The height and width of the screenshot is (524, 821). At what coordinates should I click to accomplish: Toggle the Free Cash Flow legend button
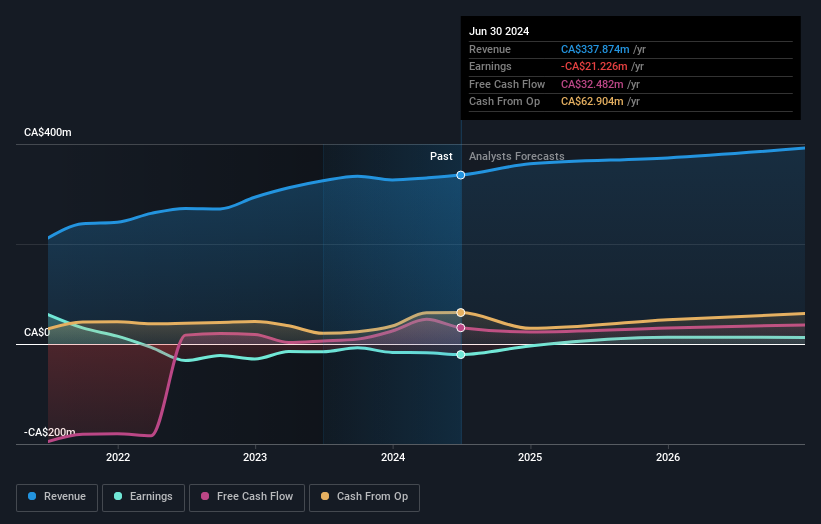coord(247,497)
